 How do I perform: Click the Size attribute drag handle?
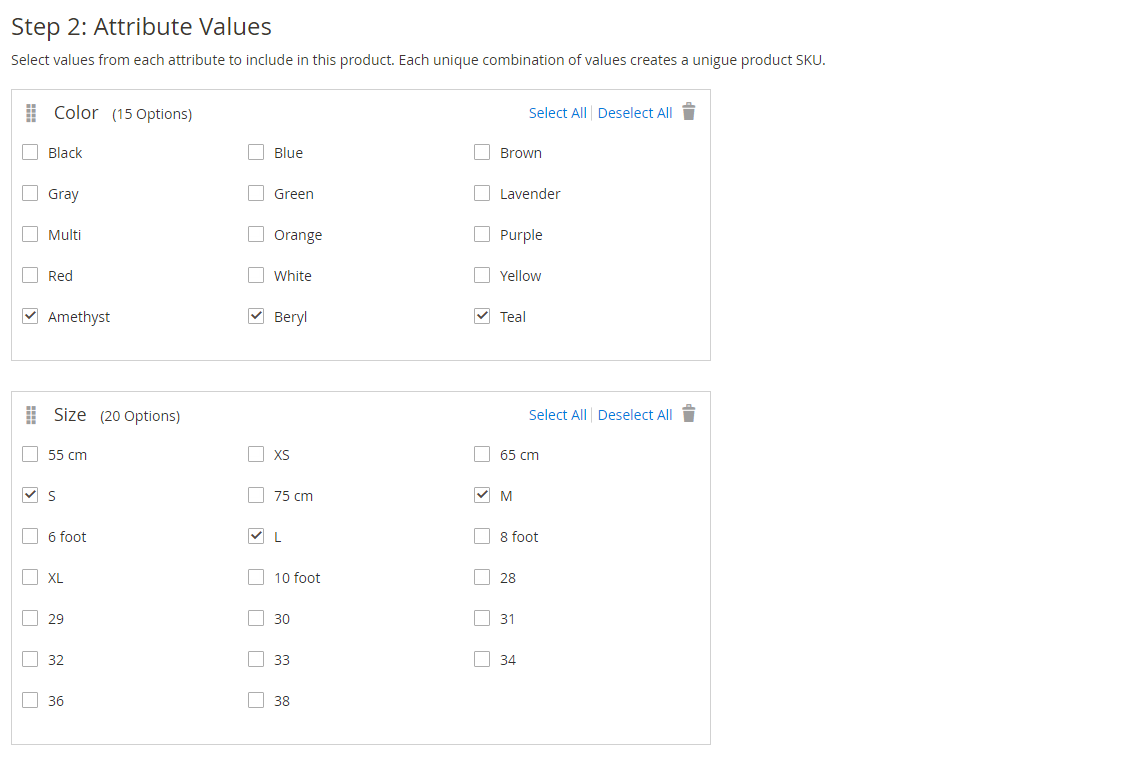pyautogui.click(x=31, y=415)
